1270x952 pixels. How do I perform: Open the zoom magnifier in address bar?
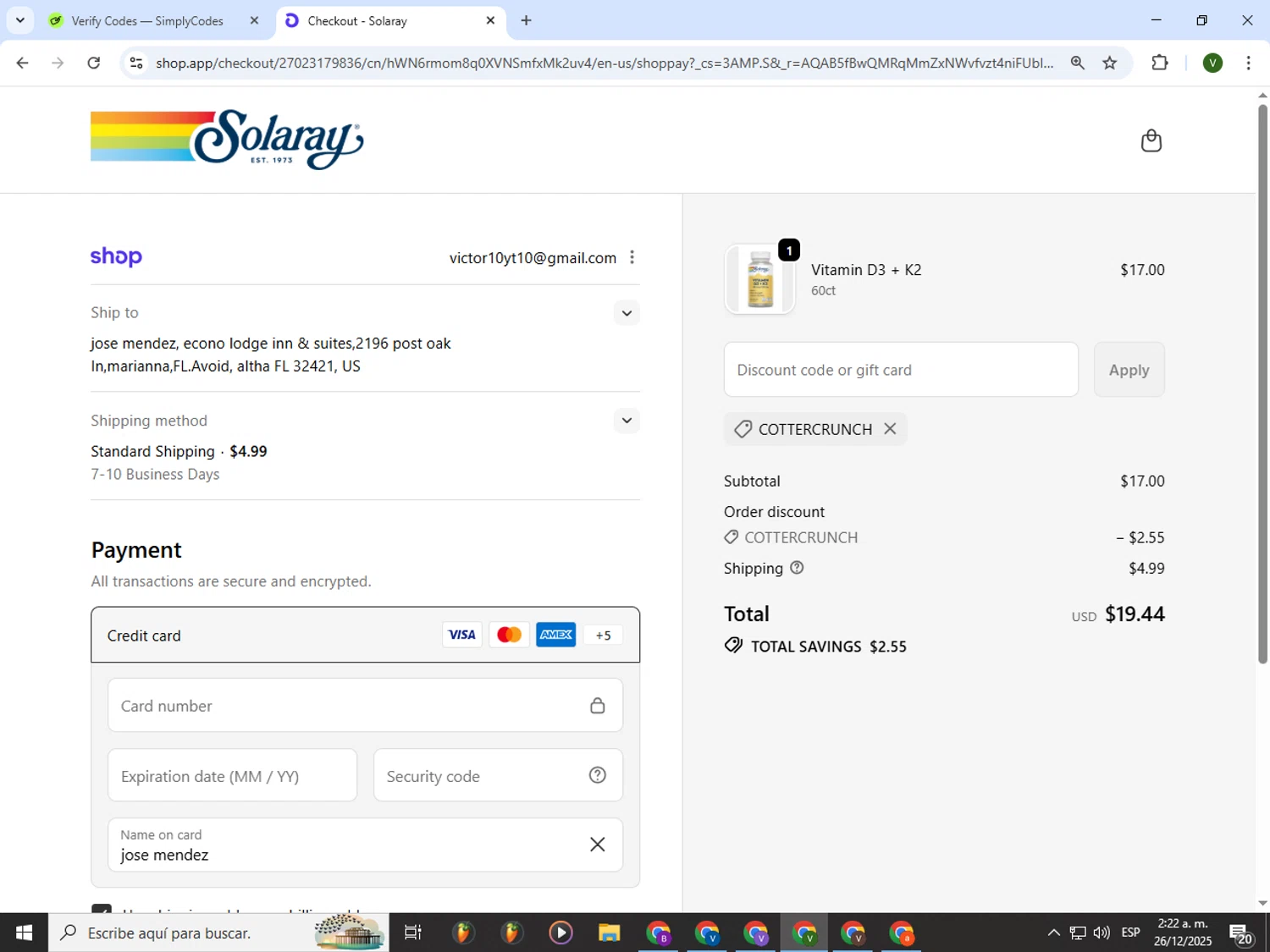1077,63
